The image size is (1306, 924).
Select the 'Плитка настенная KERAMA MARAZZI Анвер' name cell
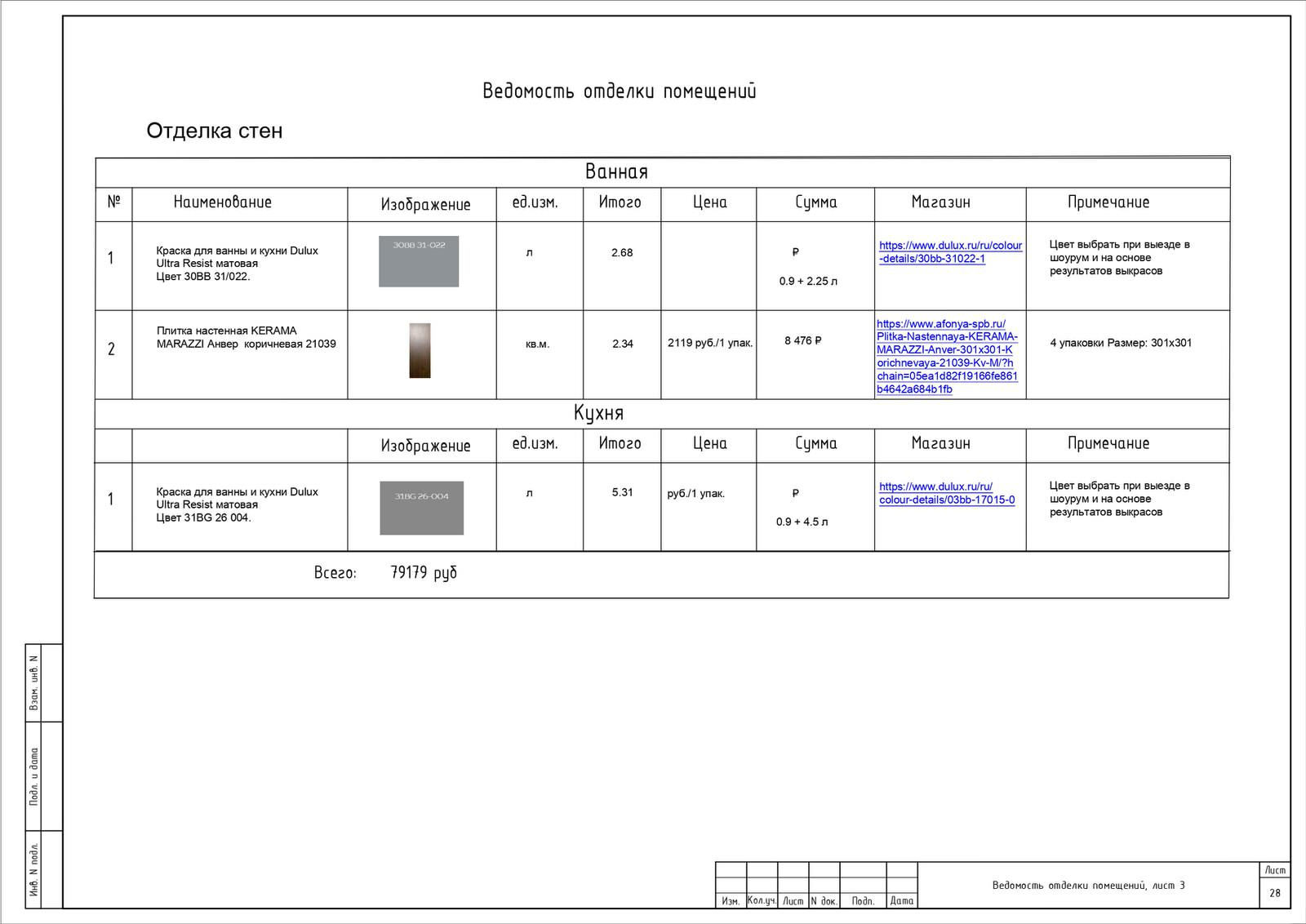(x=246, y=337)
